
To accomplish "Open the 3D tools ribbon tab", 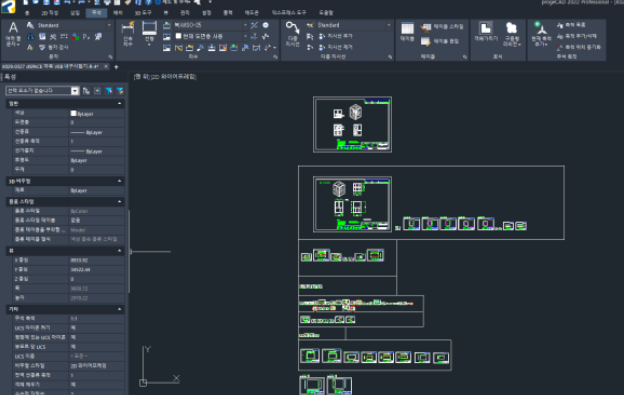I will [x=143, y=13].
